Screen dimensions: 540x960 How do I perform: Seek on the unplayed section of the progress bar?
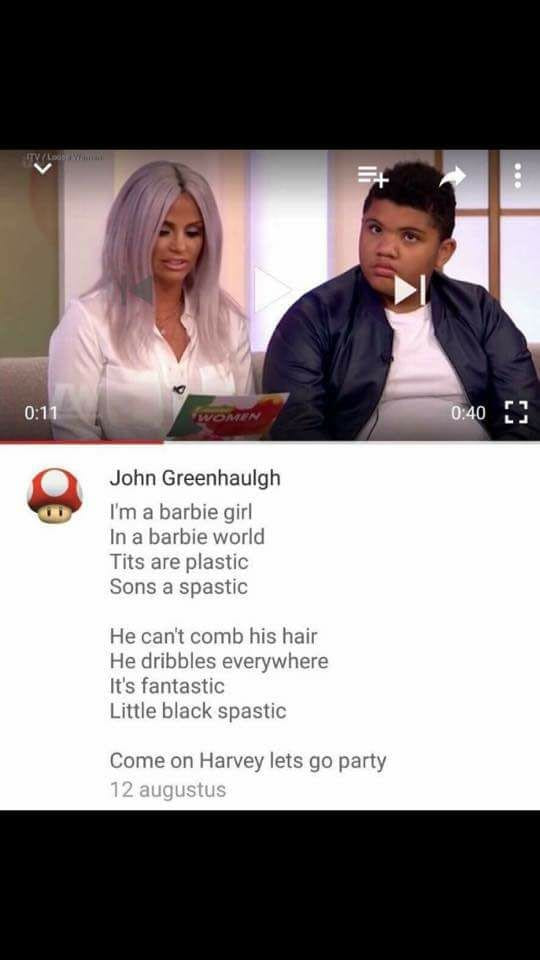point(351,441)
